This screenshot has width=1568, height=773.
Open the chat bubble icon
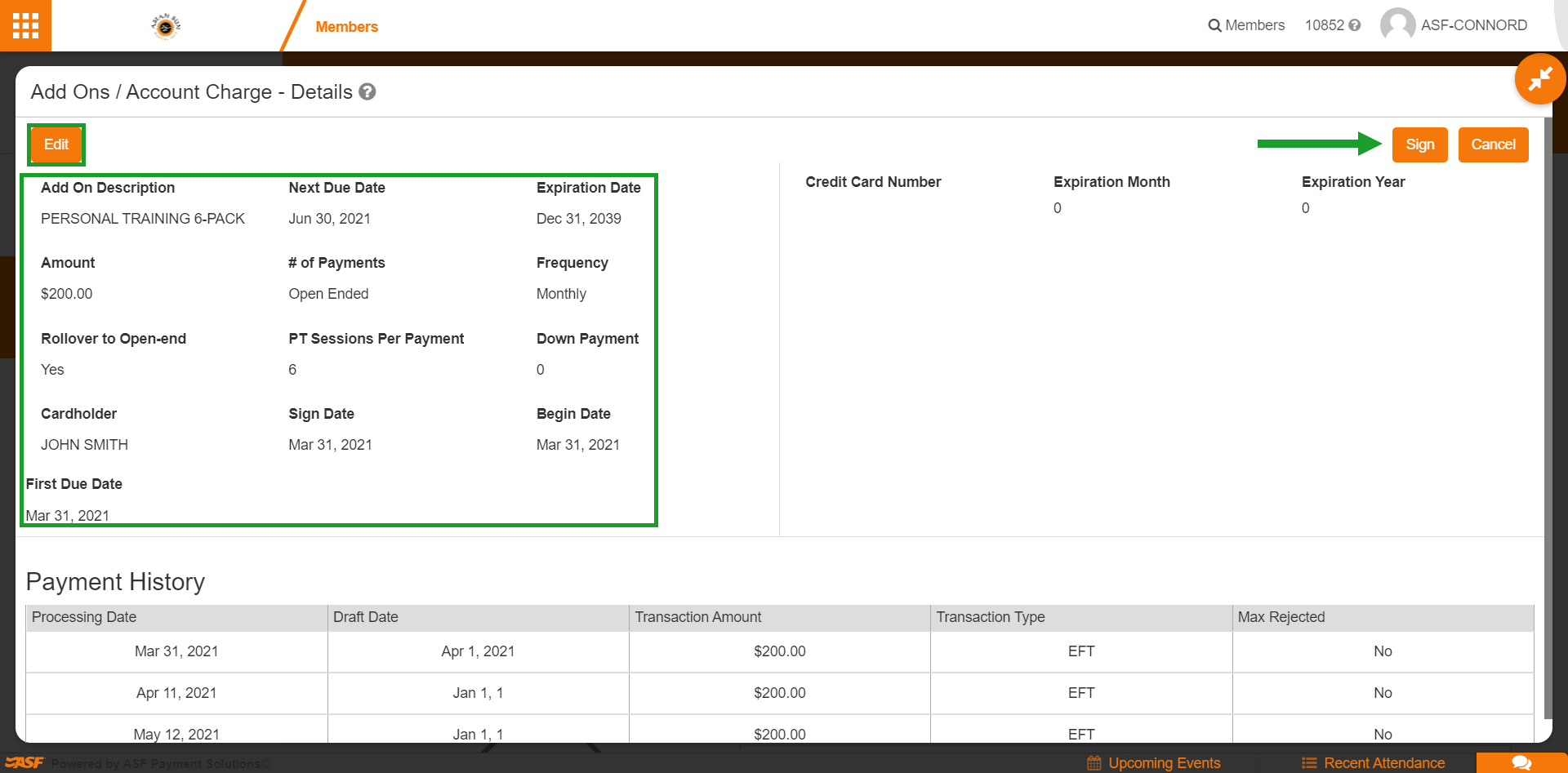pyautogui.click(x=1521, y=762)
